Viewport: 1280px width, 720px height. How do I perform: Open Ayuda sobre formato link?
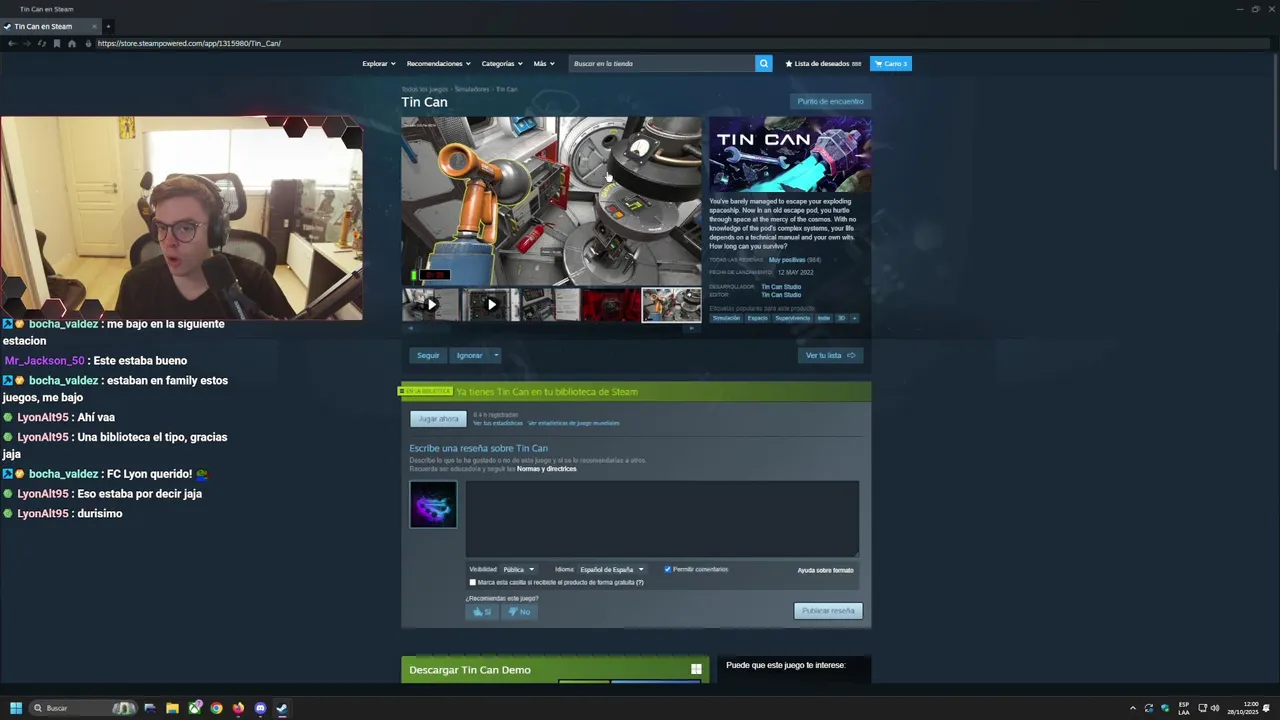825,570
